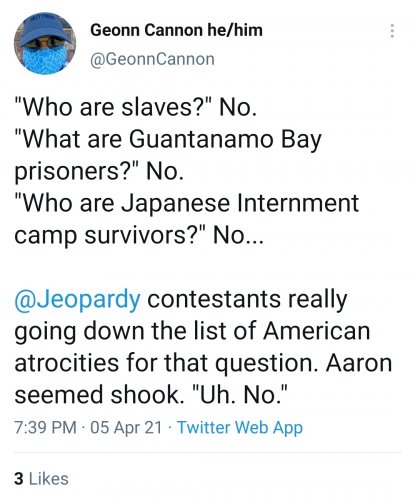Screen dimensions: 415x500
Task: Click the line atrocities for that question. Aaron
Action: [203, 363]
